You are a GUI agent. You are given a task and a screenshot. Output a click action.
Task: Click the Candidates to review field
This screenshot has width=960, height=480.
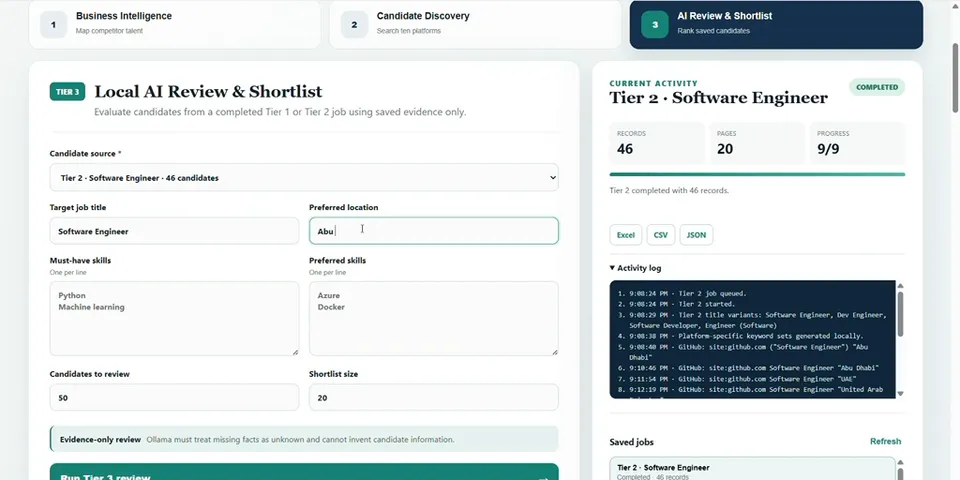174,397
